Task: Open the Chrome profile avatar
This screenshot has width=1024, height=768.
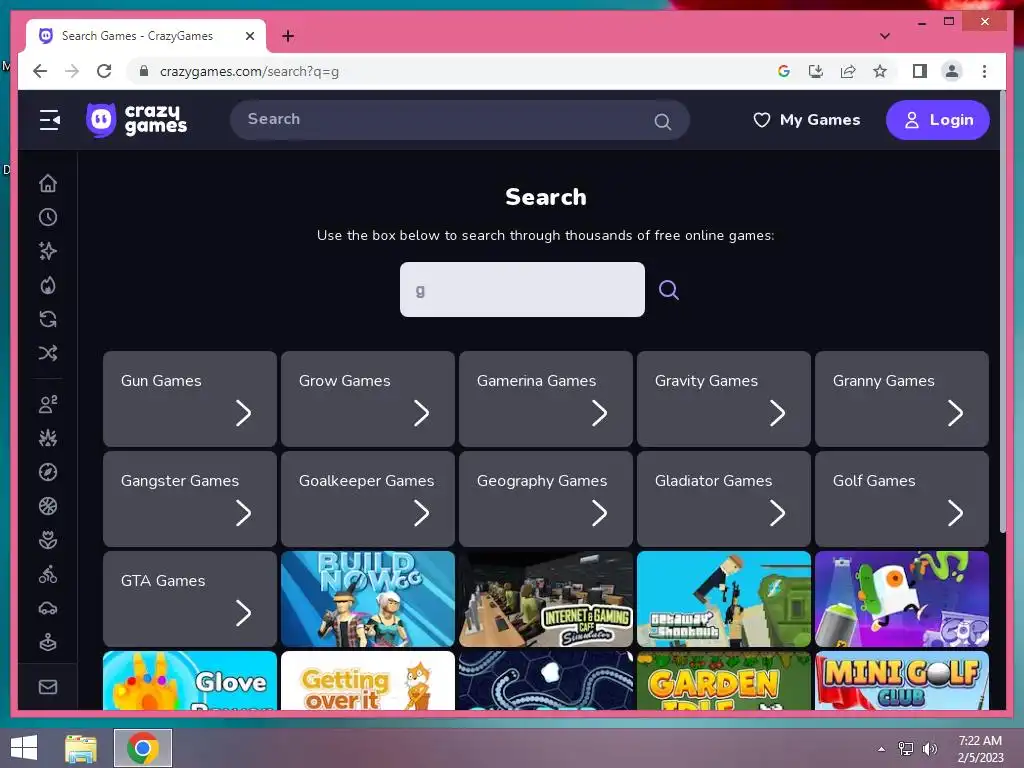Action: [x=952, y=71]
